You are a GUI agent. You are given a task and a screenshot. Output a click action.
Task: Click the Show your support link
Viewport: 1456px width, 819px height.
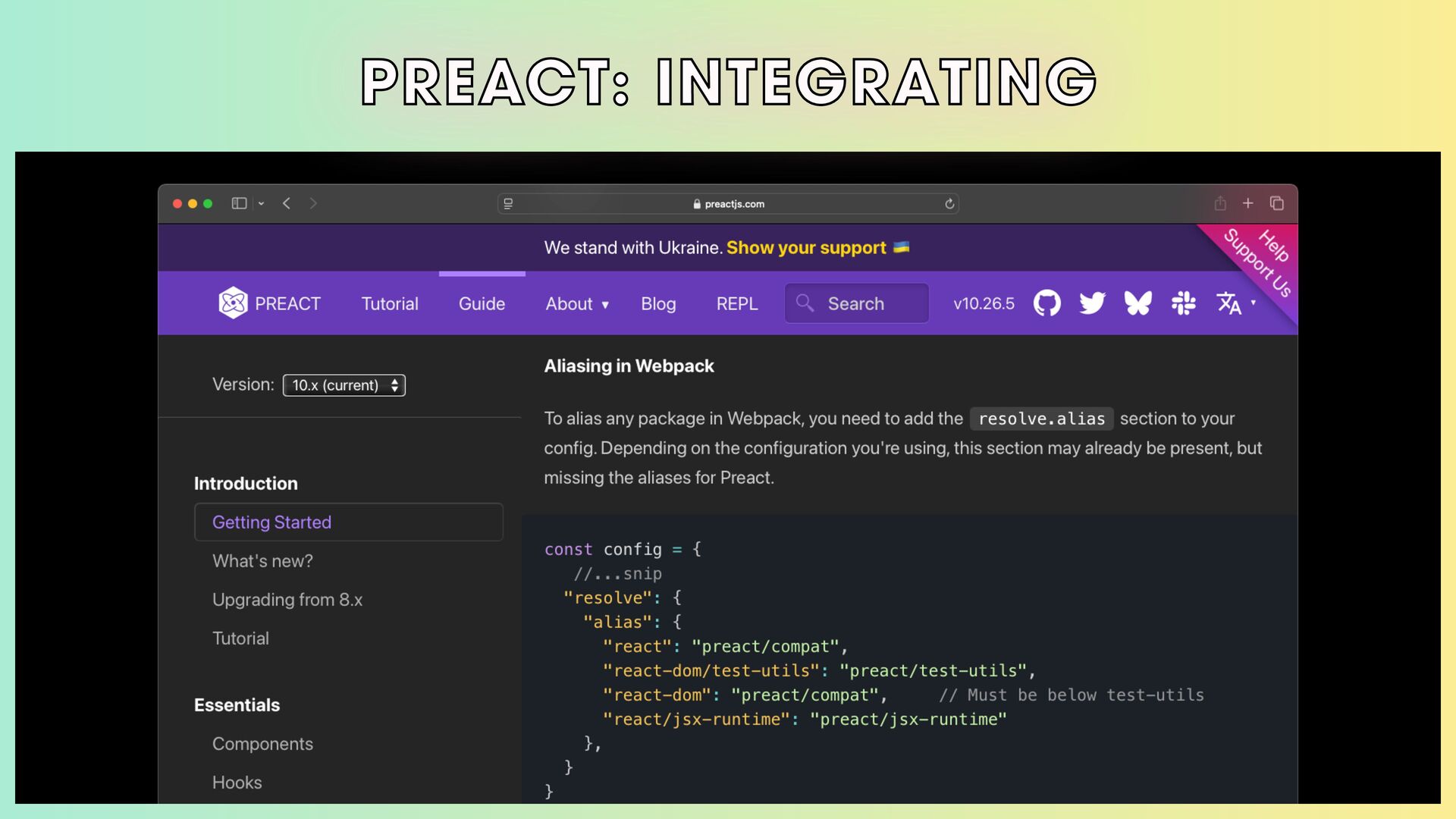tap(806, 248)
